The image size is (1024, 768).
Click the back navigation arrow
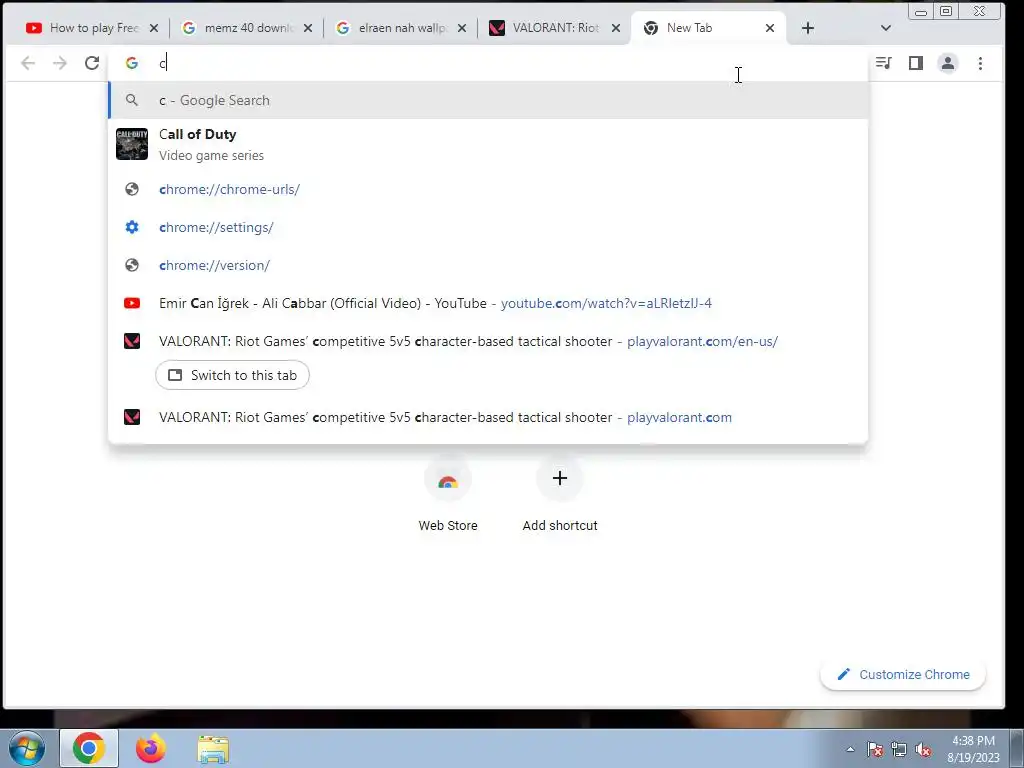pos(28,63)
